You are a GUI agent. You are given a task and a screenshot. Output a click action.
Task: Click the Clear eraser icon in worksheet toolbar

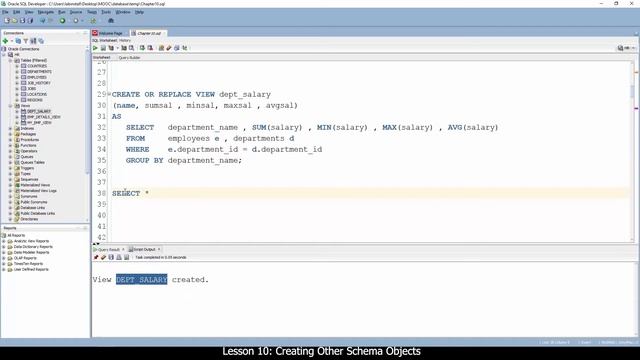point(169,48)
